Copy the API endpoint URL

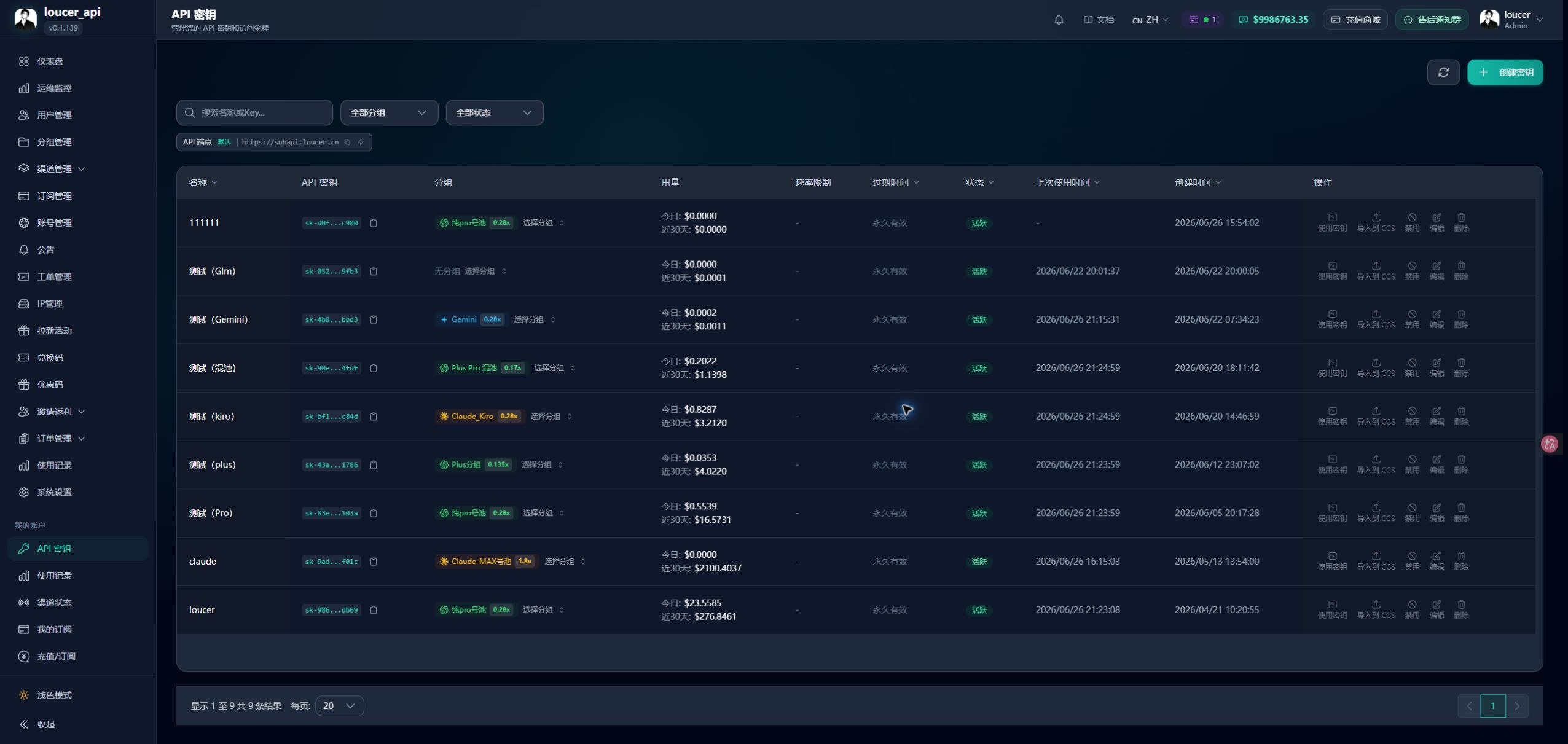(x=347, y=142)
